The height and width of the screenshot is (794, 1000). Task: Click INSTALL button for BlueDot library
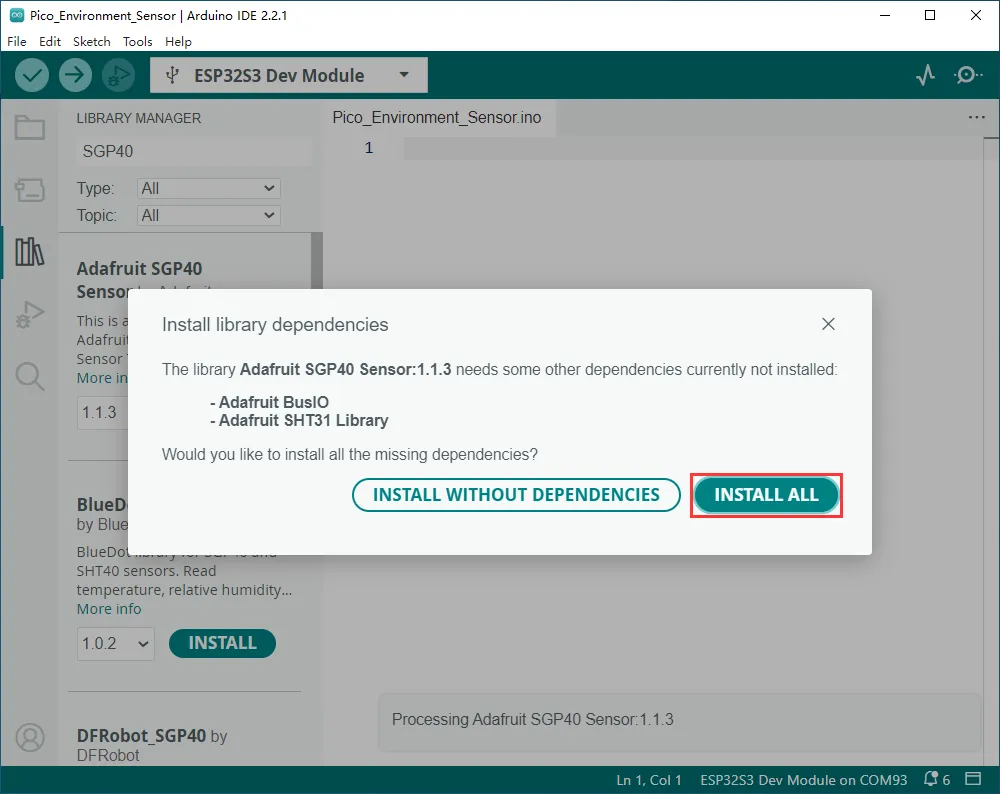coord(222,643)
